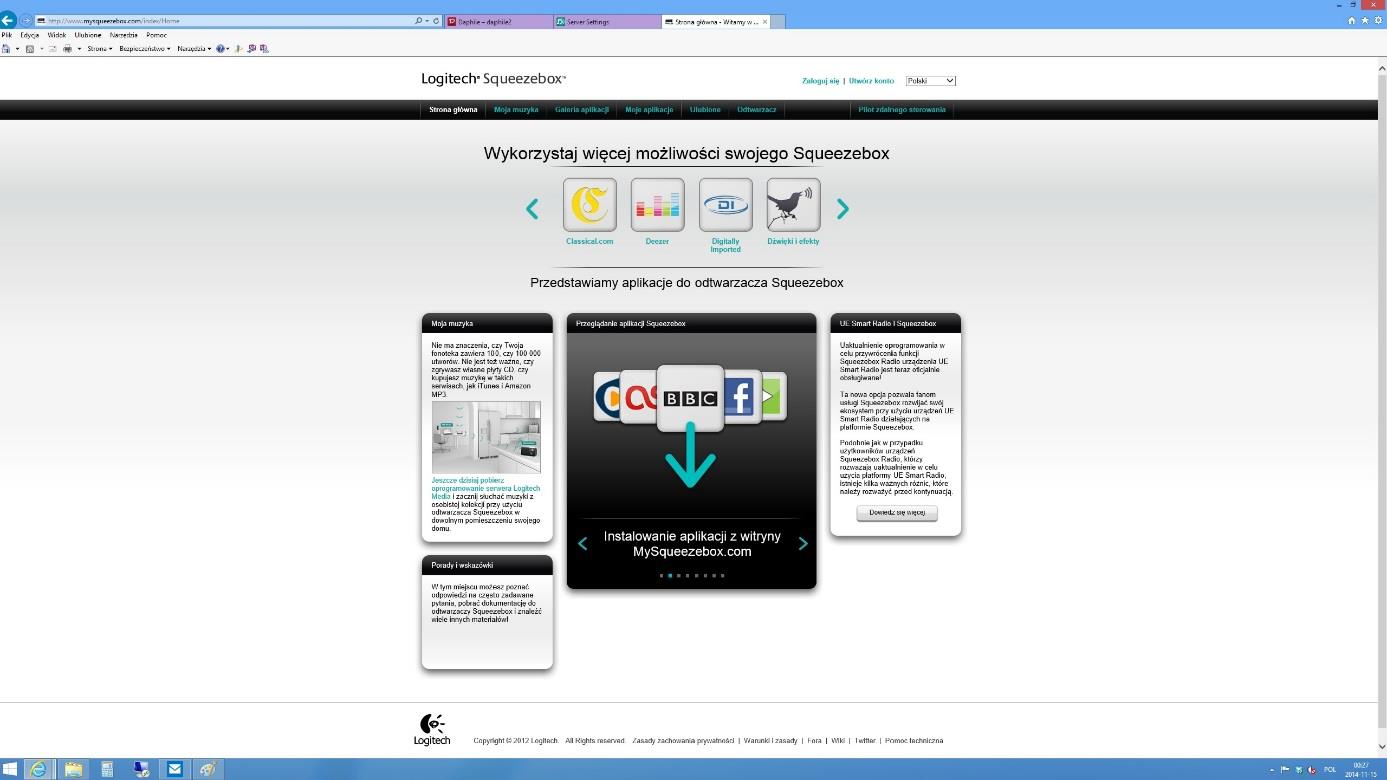
Task: Open Warunki i zasady footer link
Action: 771,741
